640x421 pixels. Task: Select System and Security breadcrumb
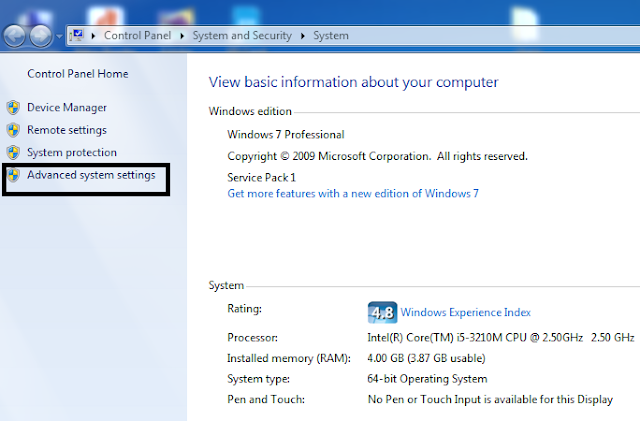[242, 36]
